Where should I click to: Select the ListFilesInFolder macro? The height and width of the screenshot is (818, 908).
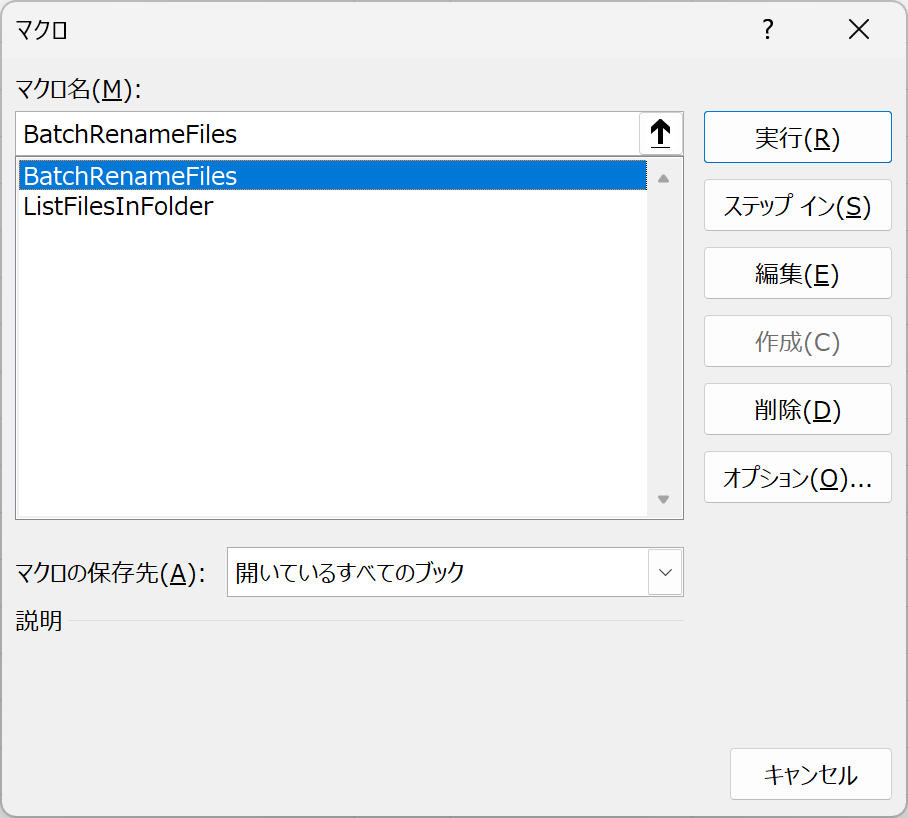(x=332, y=206)
